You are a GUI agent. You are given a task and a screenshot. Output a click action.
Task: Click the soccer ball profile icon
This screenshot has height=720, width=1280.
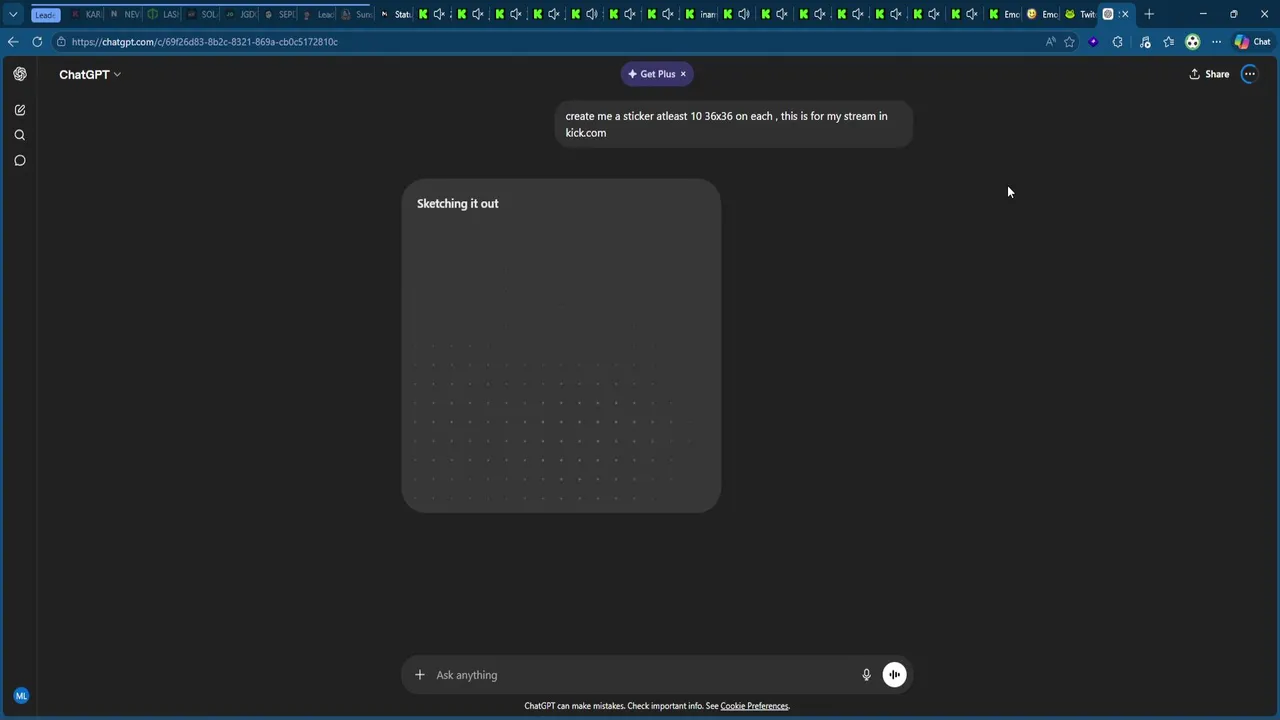tap(1192, 42)
